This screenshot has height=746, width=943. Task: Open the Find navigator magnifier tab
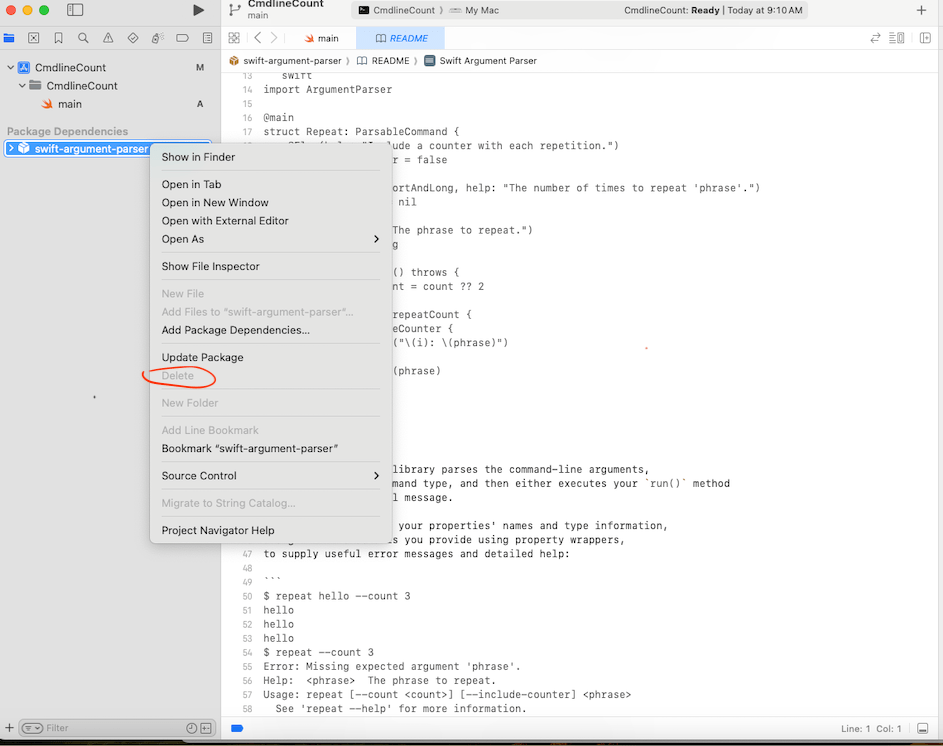tap(83, 38)
